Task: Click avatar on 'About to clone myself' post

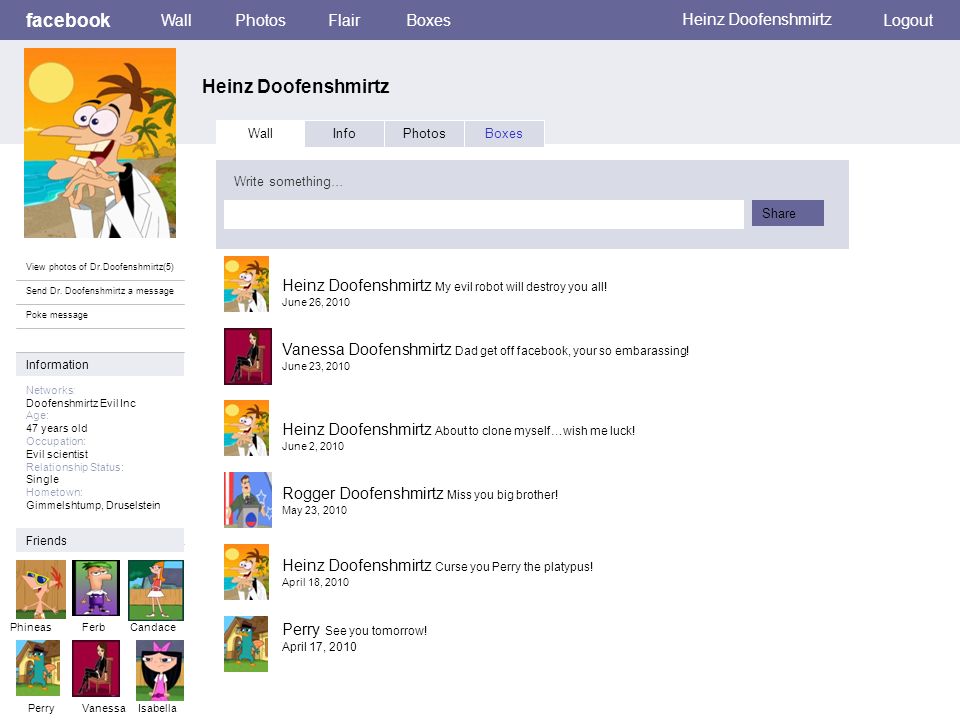Action: point(246,428)
